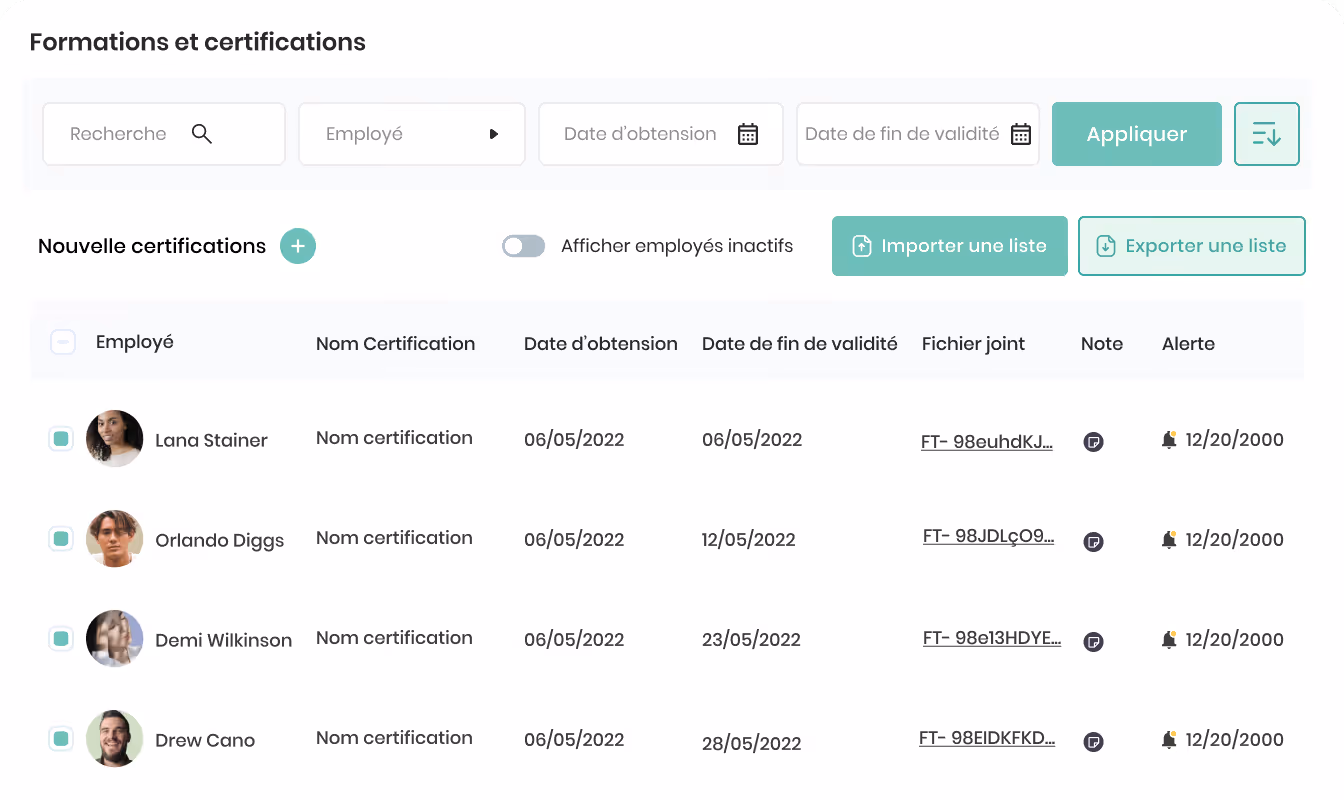Click the Date d'obtension input field
The image size is (1344, 800).
pyautogui.click(x=661, y=134)
